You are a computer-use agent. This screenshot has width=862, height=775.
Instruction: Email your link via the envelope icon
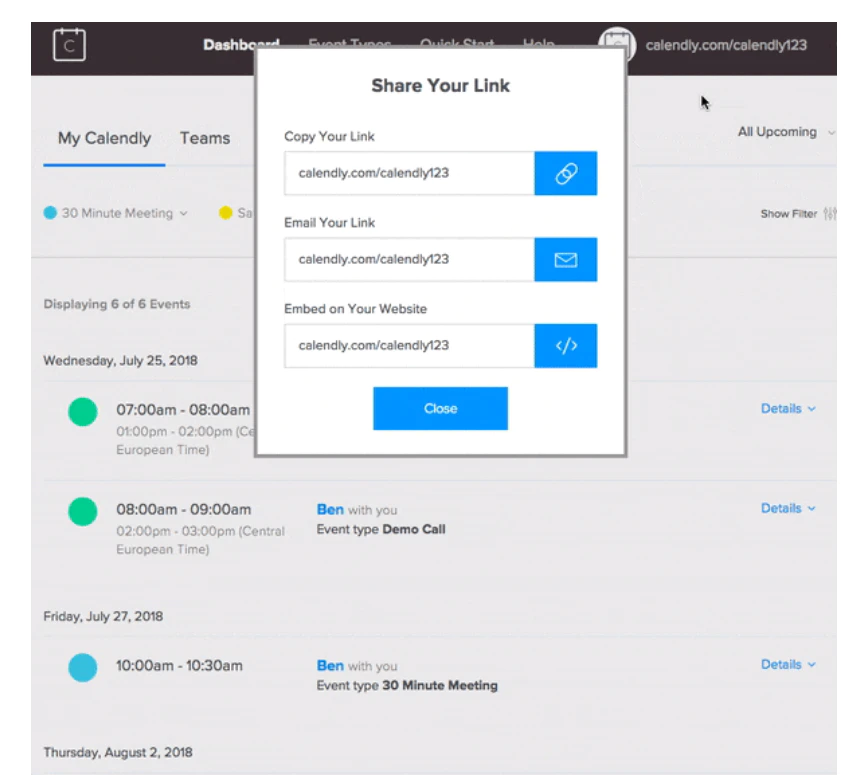(x=566, y=259)
